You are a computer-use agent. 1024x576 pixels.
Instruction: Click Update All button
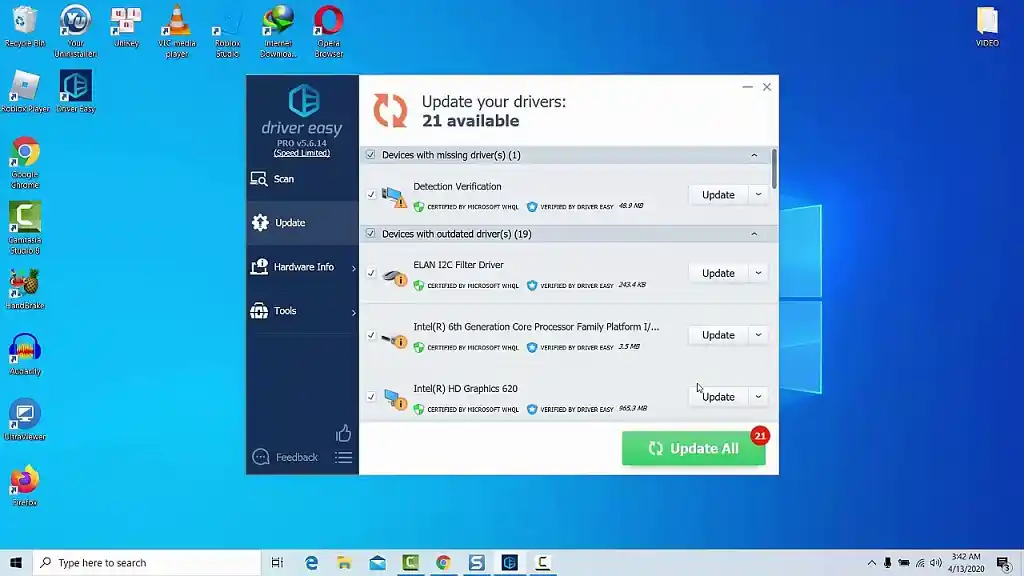click(x=694, y=448)
